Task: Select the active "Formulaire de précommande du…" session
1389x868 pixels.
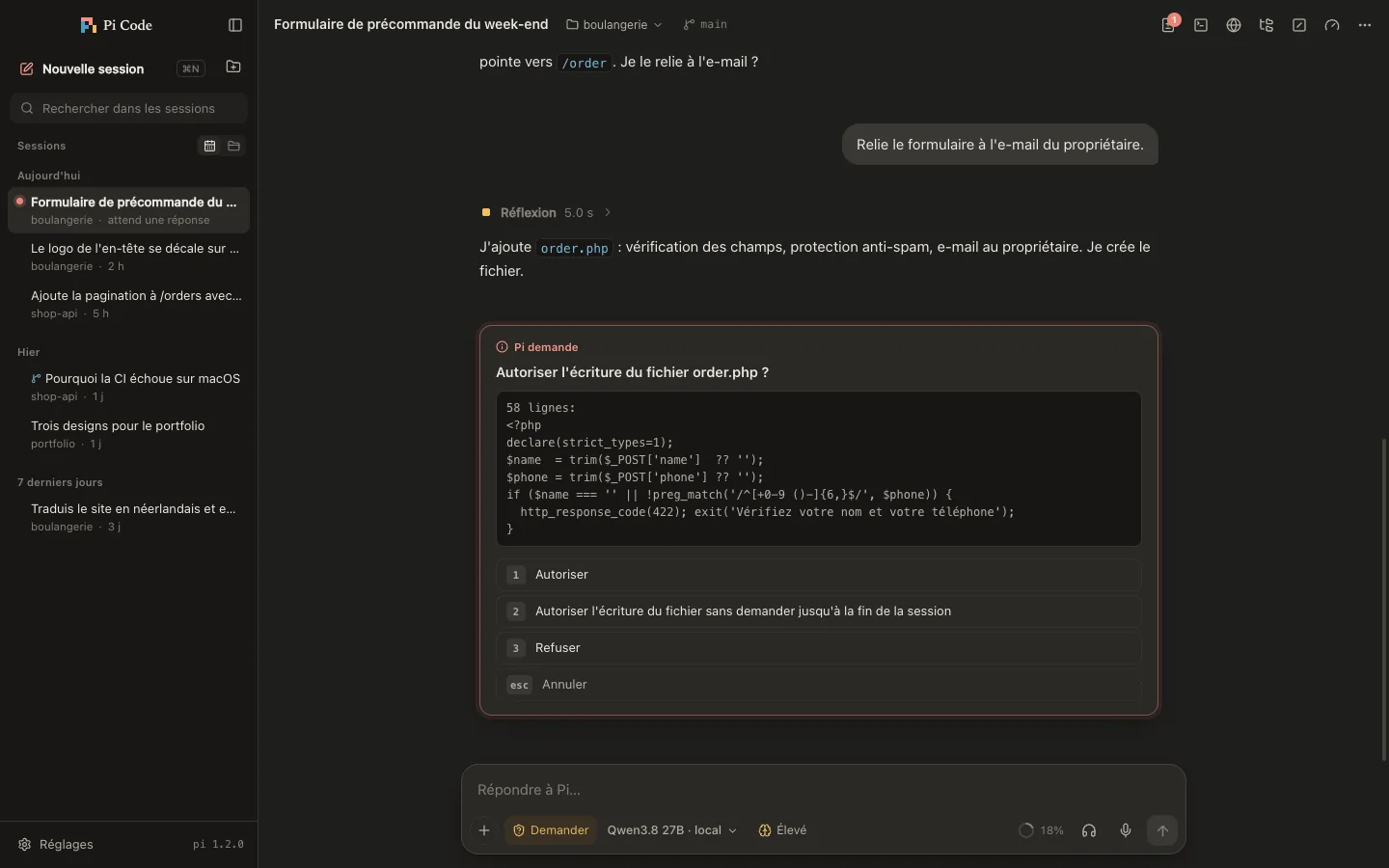Action: click(x=129, y=210)
